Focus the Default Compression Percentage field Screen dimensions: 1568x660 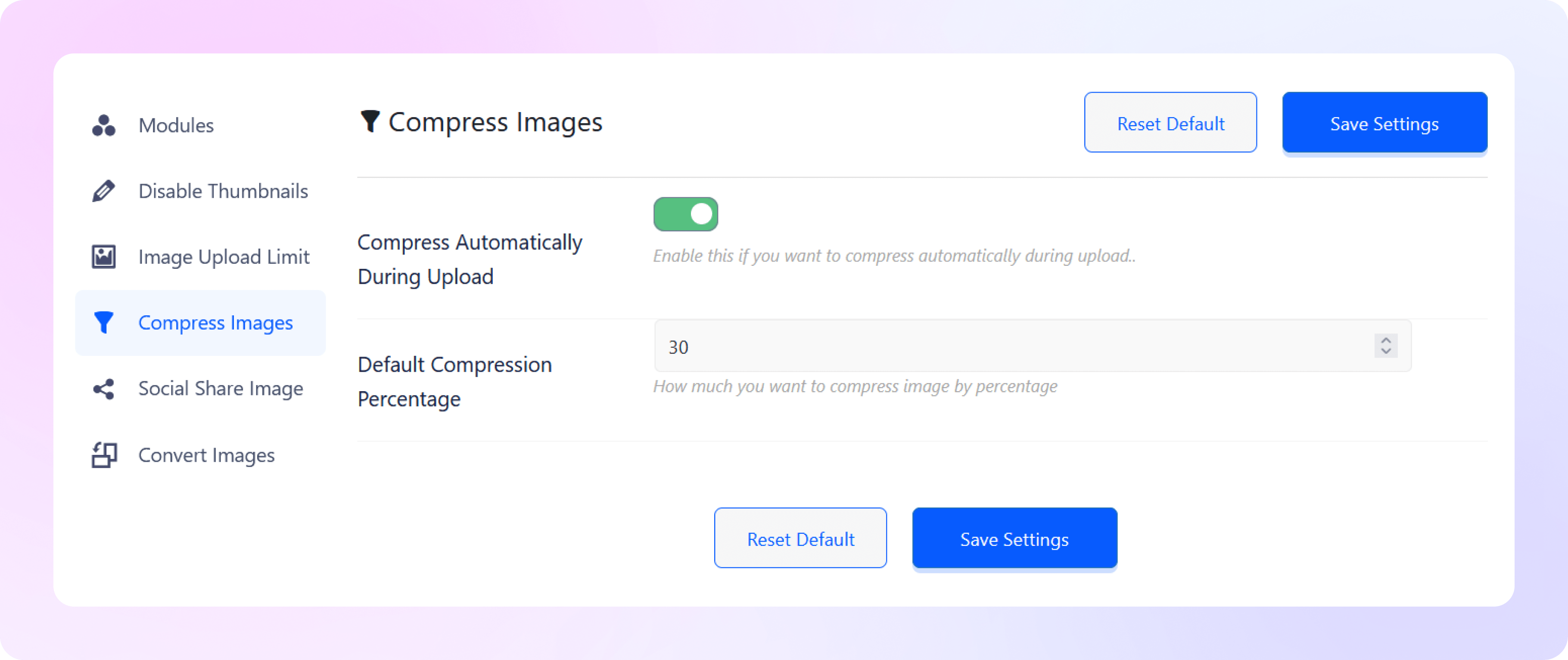pos(1033,346)
